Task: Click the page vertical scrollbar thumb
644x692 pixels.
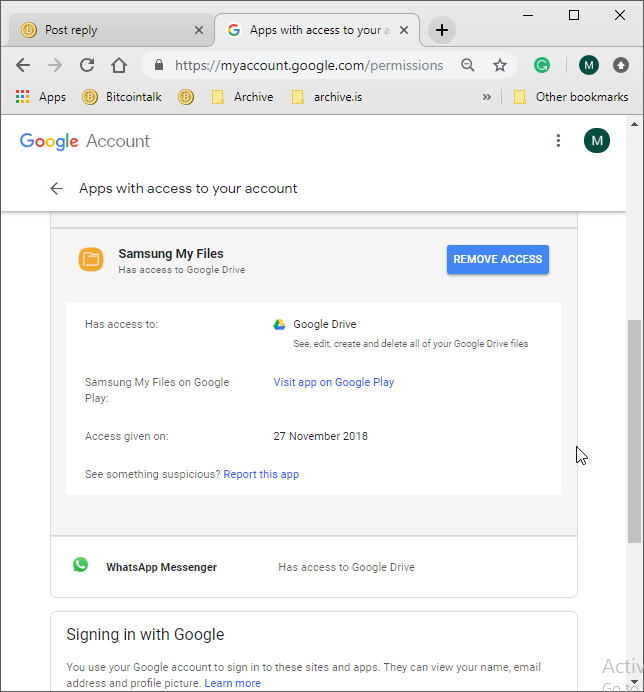Action: click(635, 431)
